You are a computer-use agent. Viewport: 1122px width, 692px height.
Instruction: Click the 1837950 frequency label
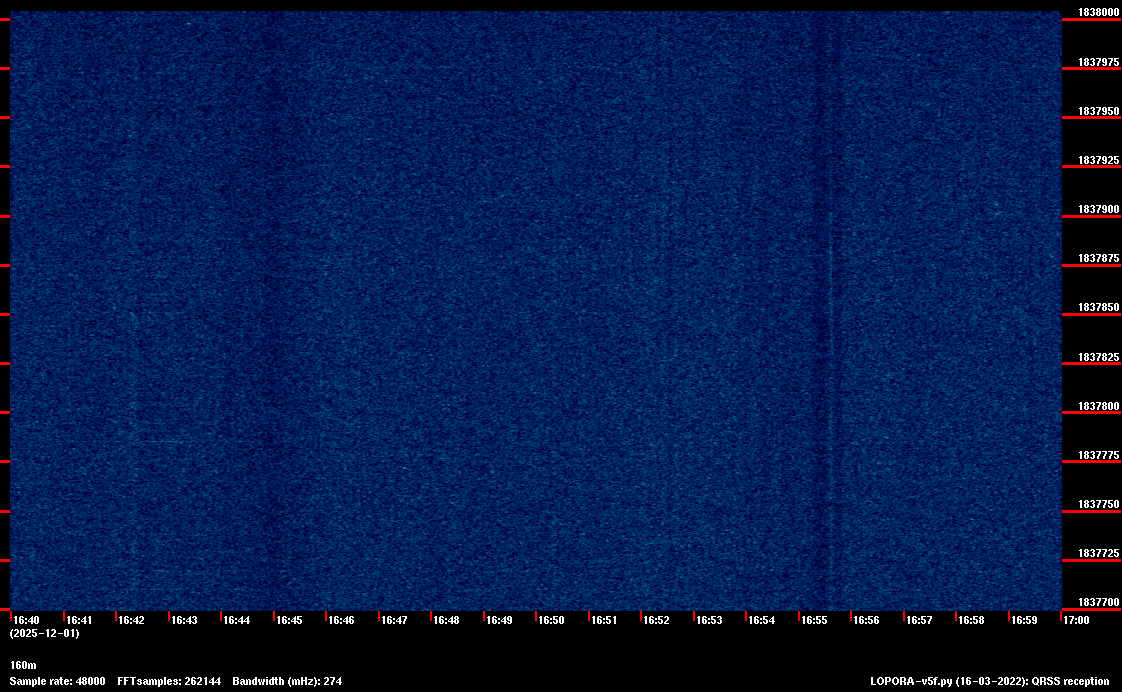click(1098, 112)
